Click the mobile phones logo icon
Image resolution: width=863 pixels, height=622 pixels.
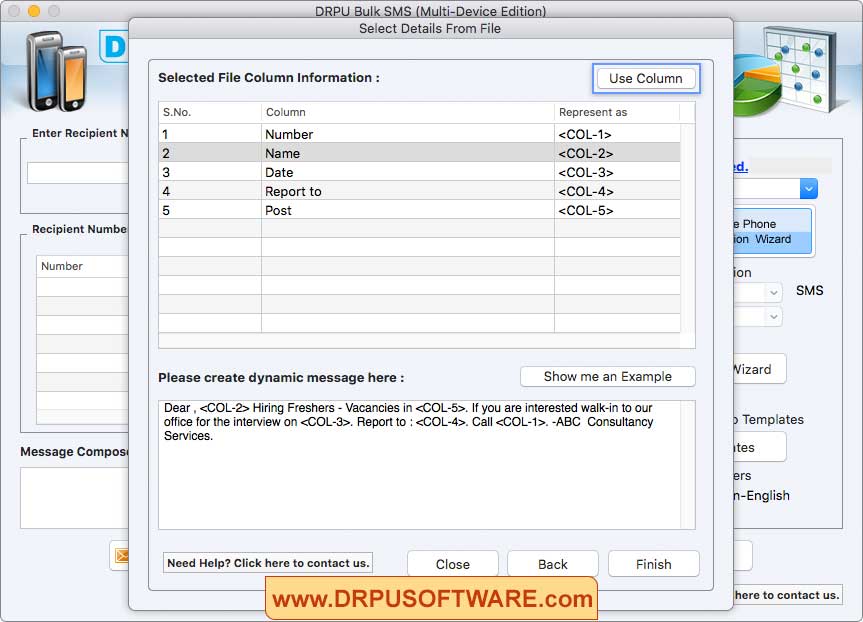[x=57, y=71]
